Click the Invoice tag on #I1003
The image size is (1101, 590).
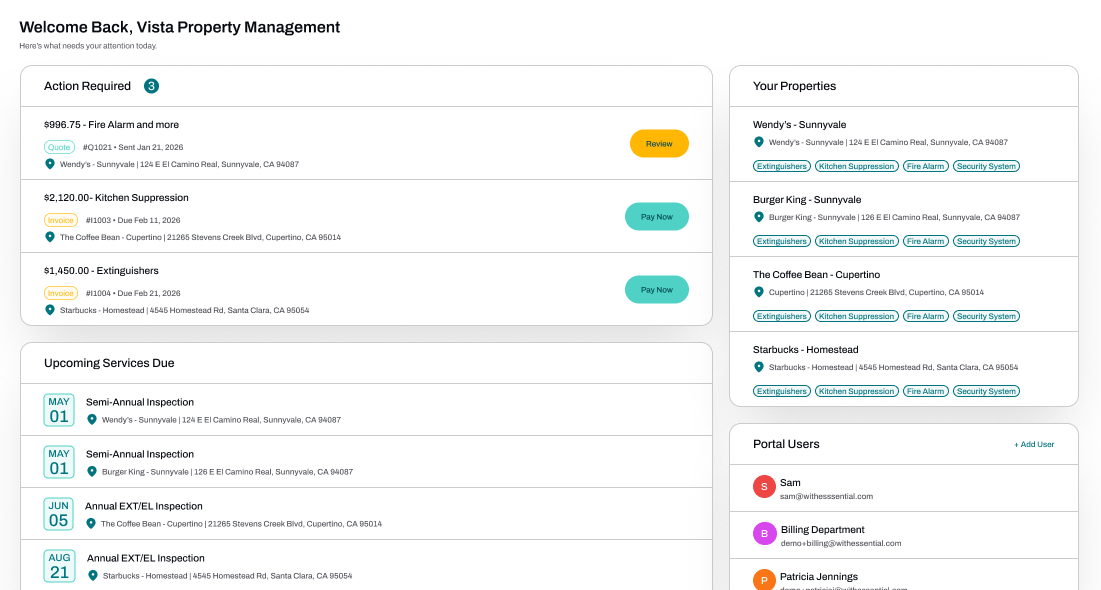point(60,221)
